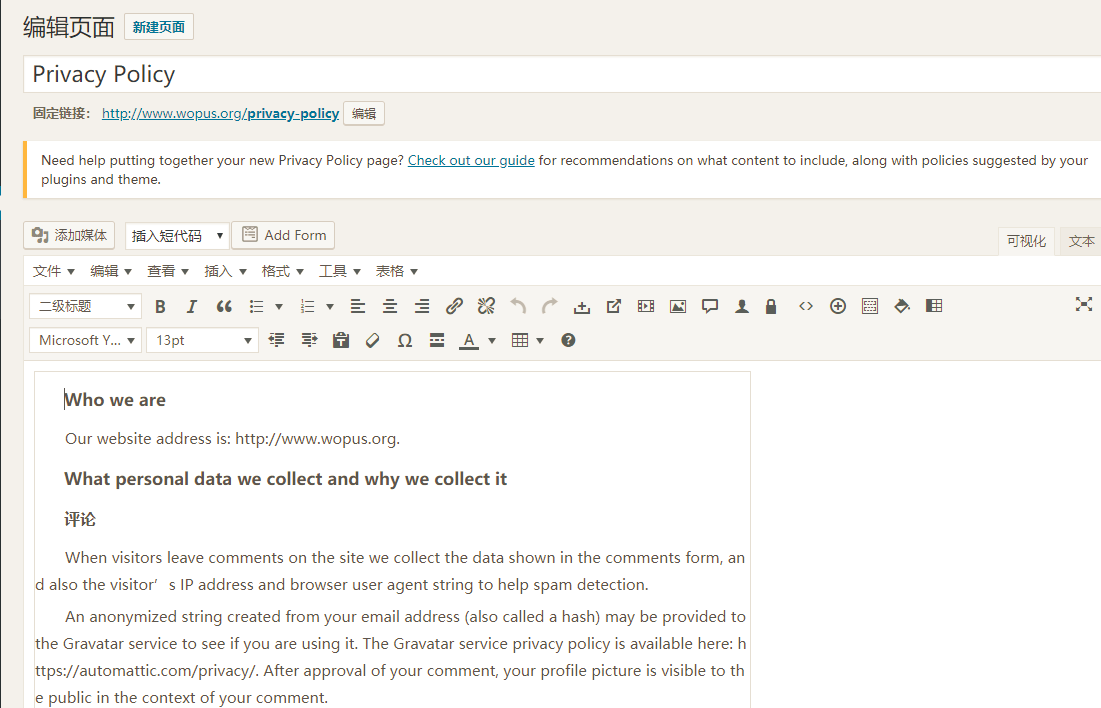Click the remove link icon
1101x708 pixels.
pyautogui.click(x=486, y=306)
